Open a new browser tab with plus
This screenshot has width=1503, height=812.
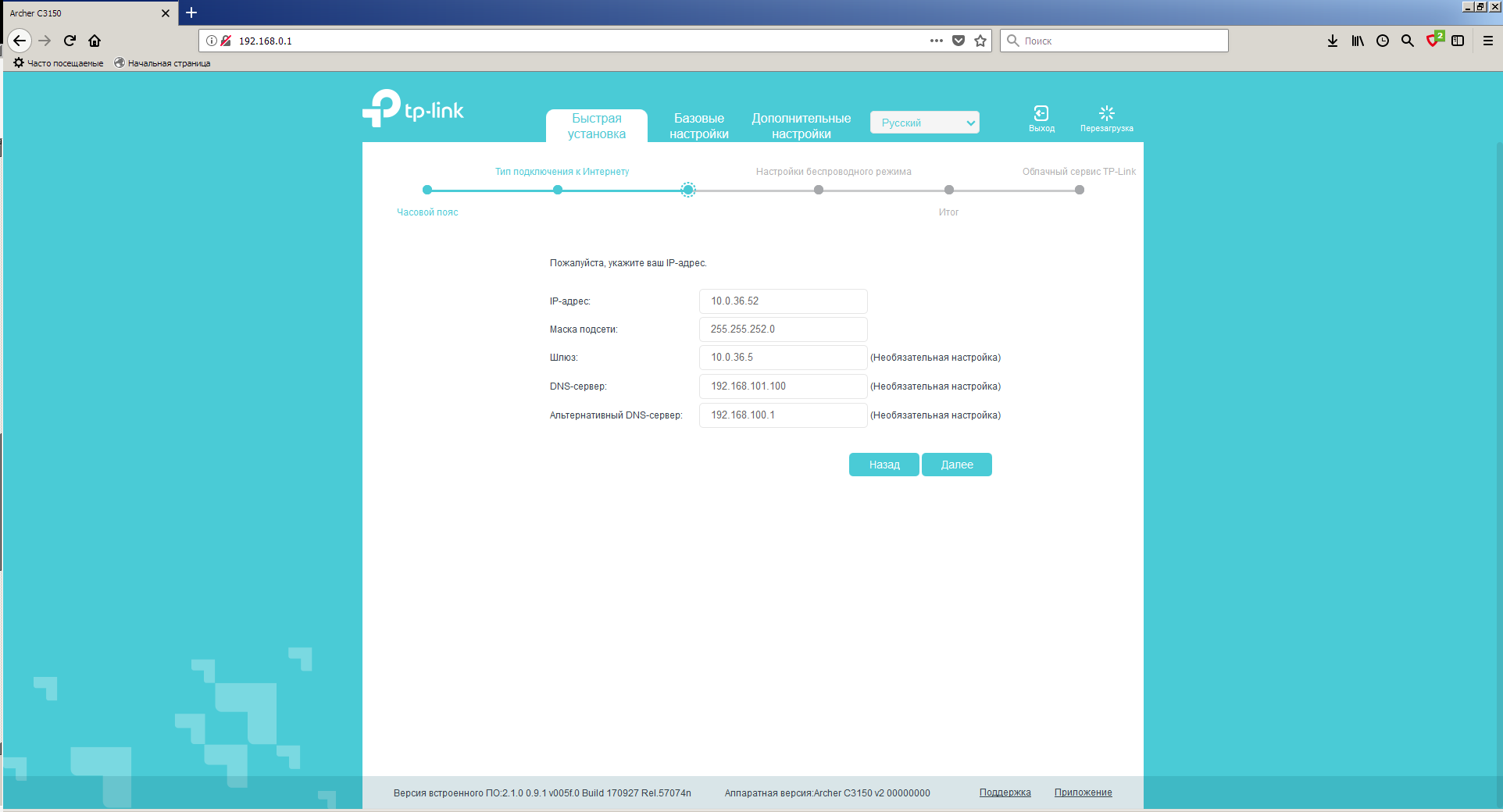point(191,12)
